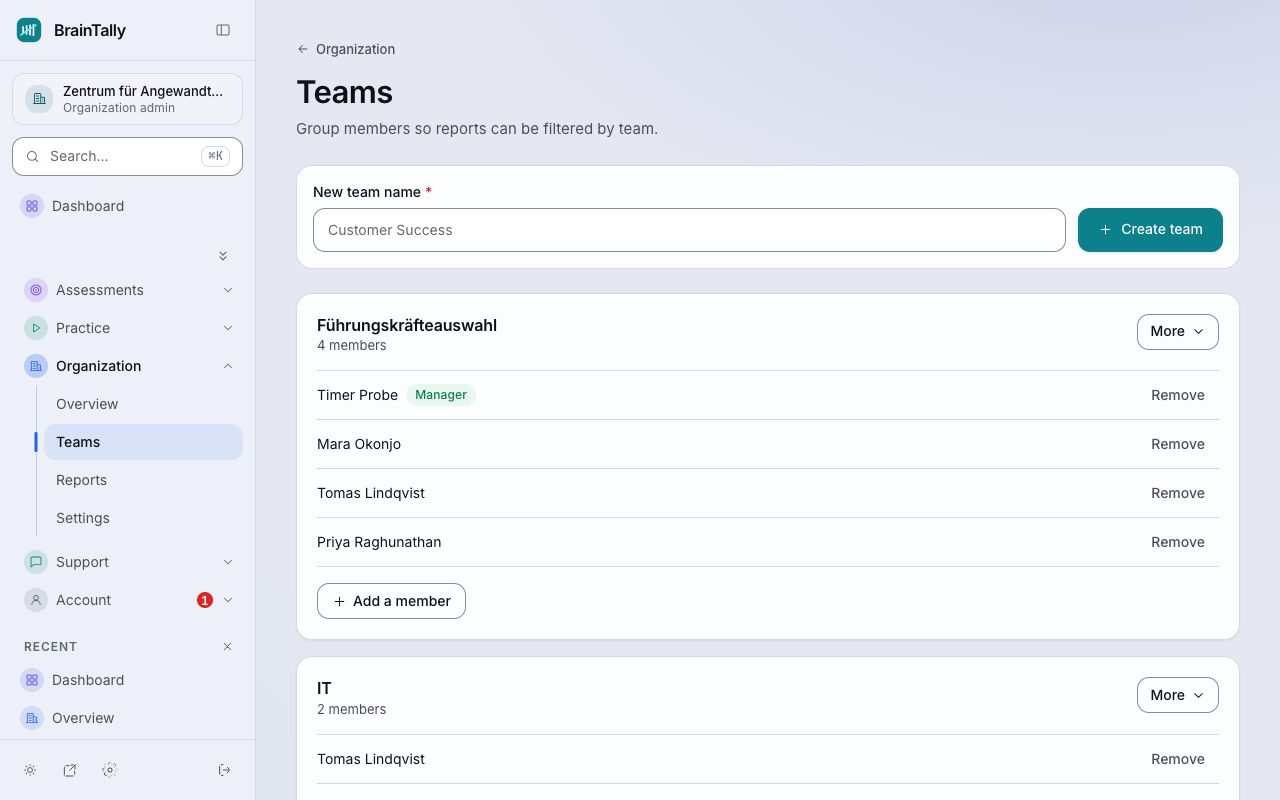Click the Overview icon under Recent

click(x=32, y=718)
